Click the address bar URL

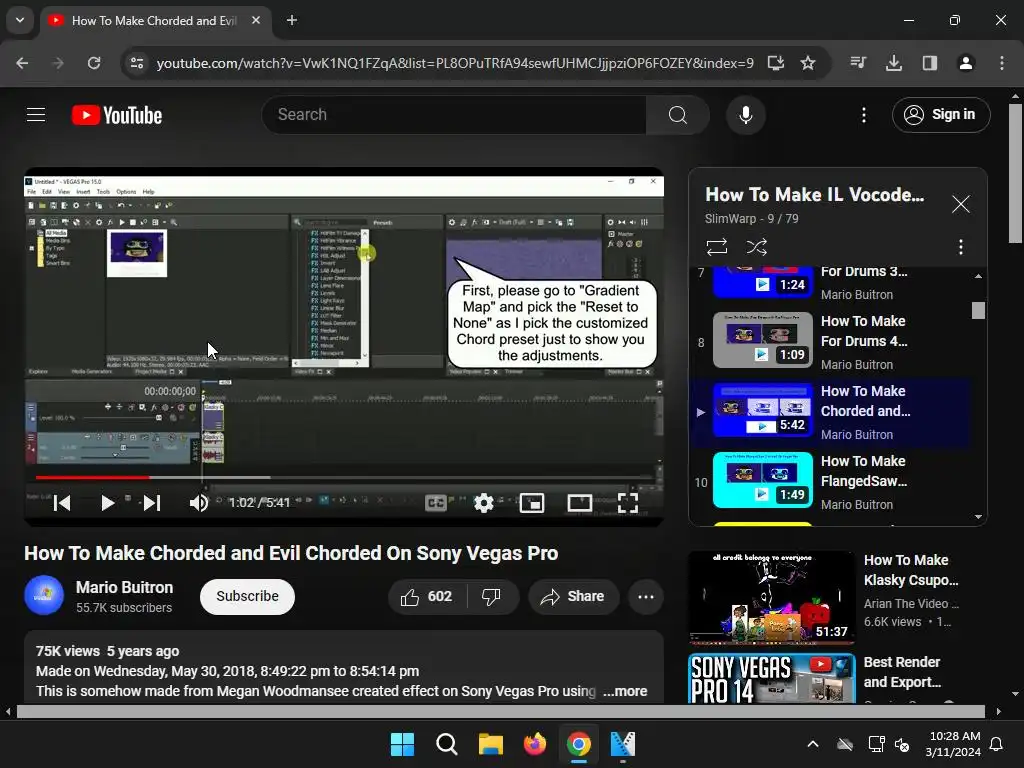455,63
